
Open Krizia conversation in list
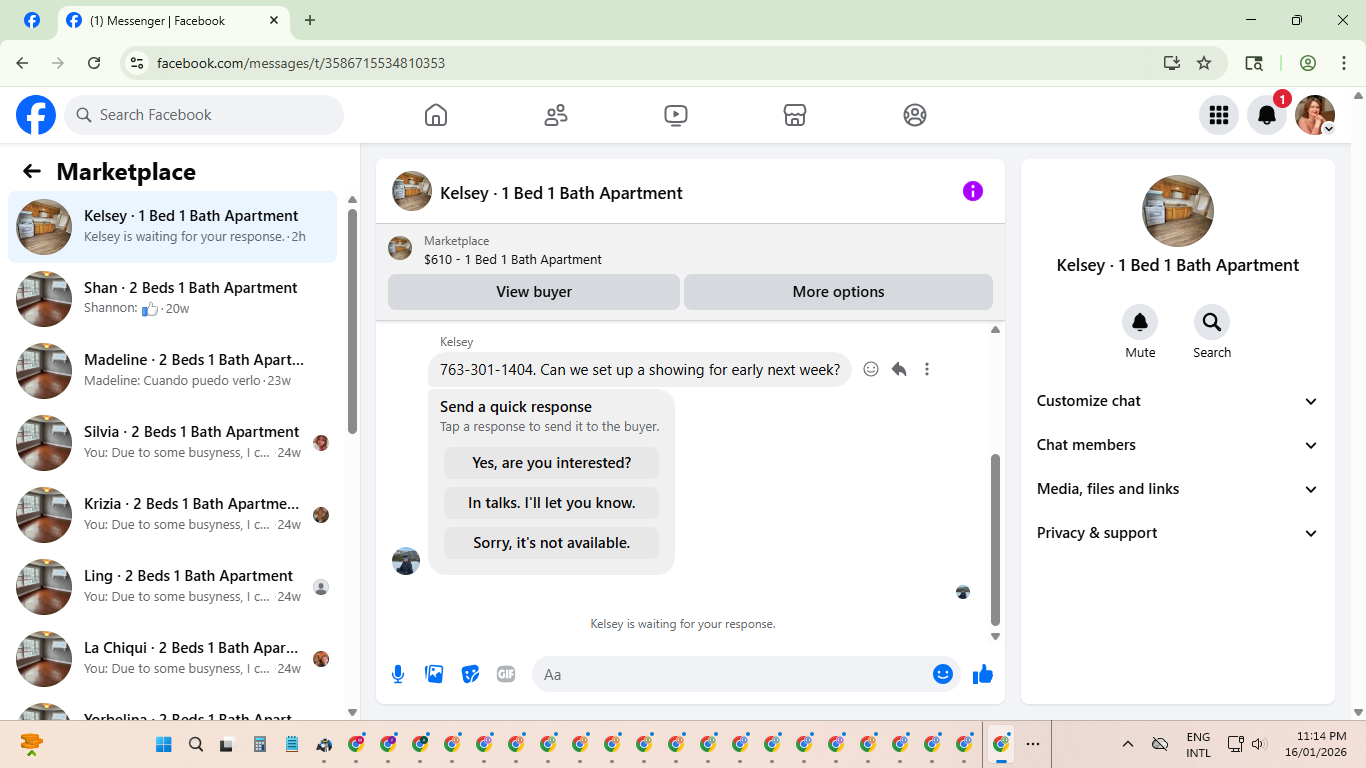(x=173, y=515)
